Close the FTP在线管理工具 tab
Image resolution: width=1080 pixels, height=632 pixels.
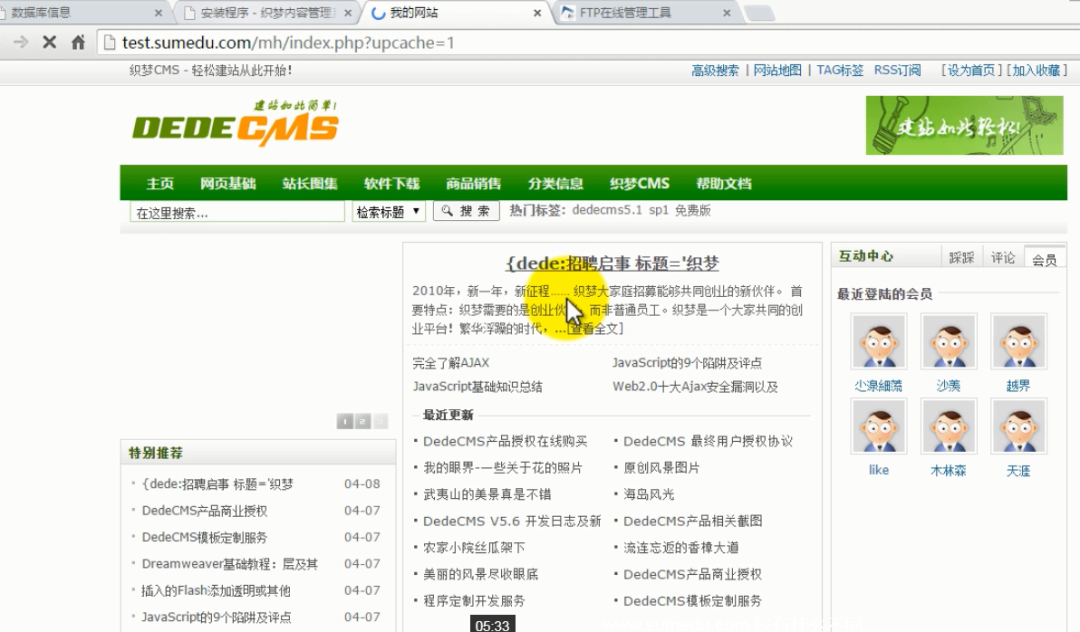pos(727,12)
